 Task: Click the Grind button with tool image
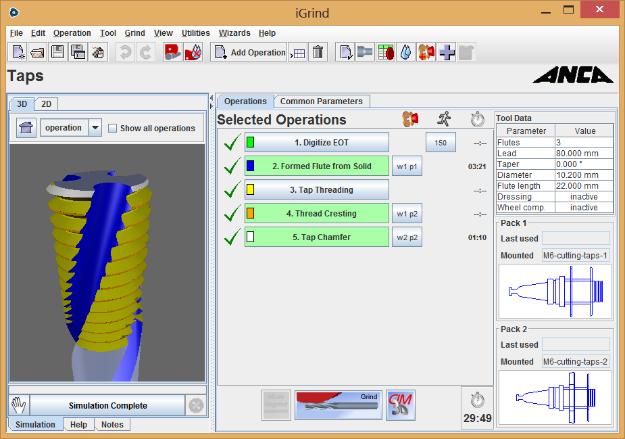click(x=338, y=405)
